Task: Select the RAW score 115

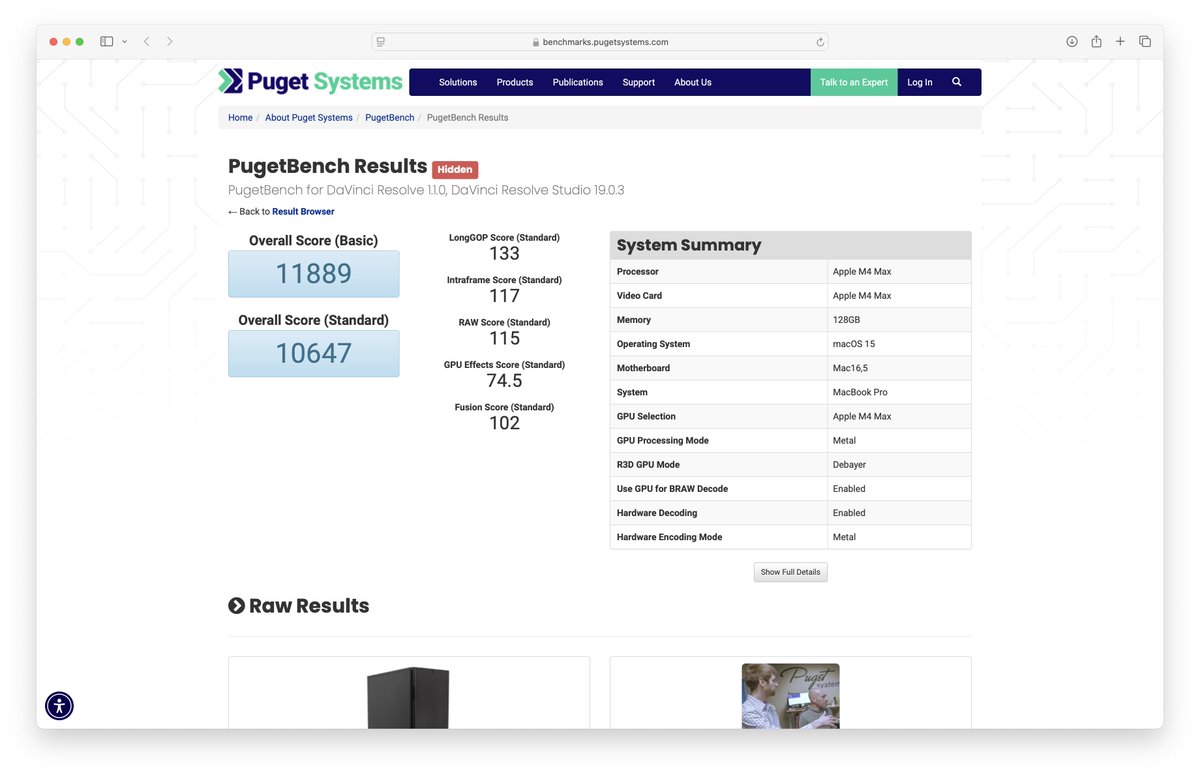Action: [x=505, y=338]
